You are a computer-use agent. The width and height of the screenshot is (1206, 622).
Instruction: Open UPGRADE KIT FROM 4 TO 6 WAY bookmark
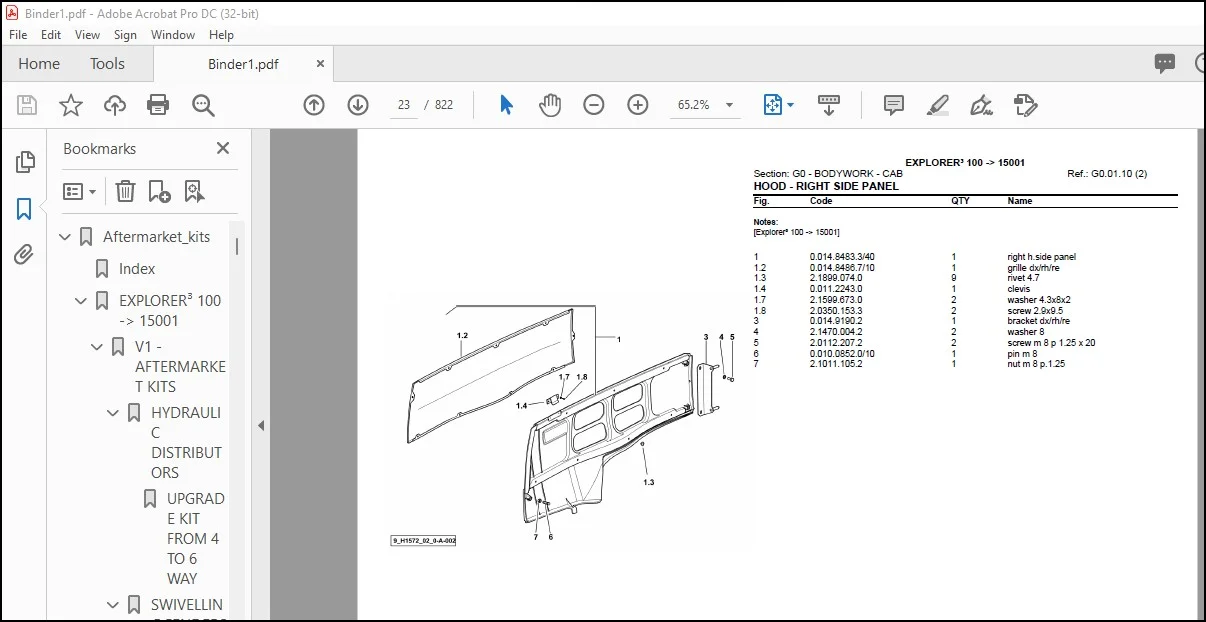click(196, 539)
